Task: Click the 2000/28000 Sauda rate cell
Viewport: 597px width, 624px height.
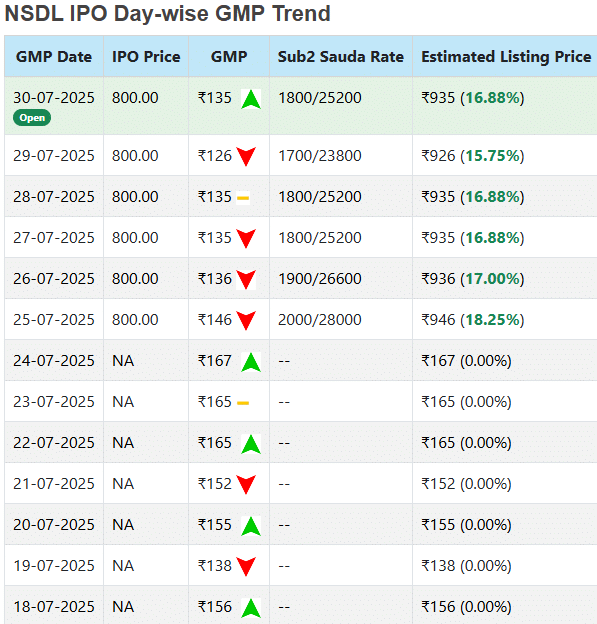Action: [320, 320]
